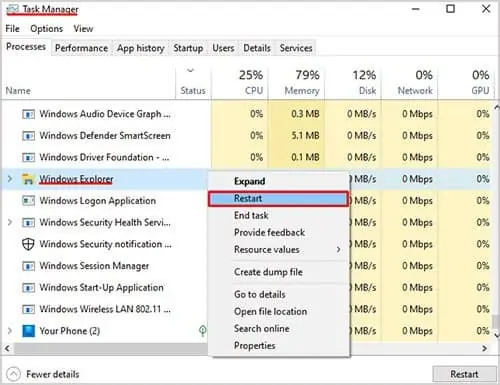Click the 0.3 MB memory value
500x385 pixels.
point(305,114)
